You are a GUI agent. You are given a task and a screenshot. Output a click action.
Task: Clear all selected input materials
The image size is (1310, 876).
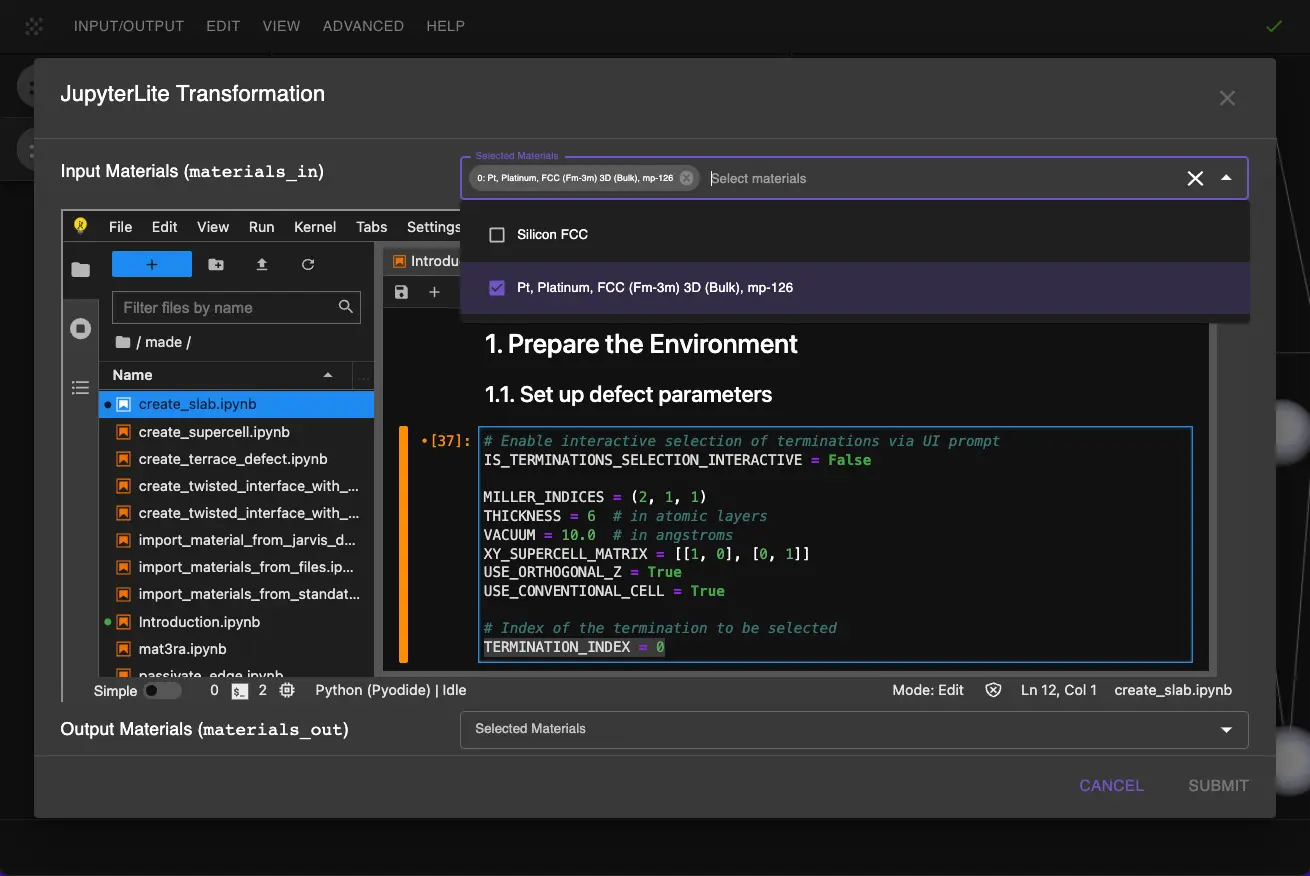pyautogui.click(x=1195, y=178)
